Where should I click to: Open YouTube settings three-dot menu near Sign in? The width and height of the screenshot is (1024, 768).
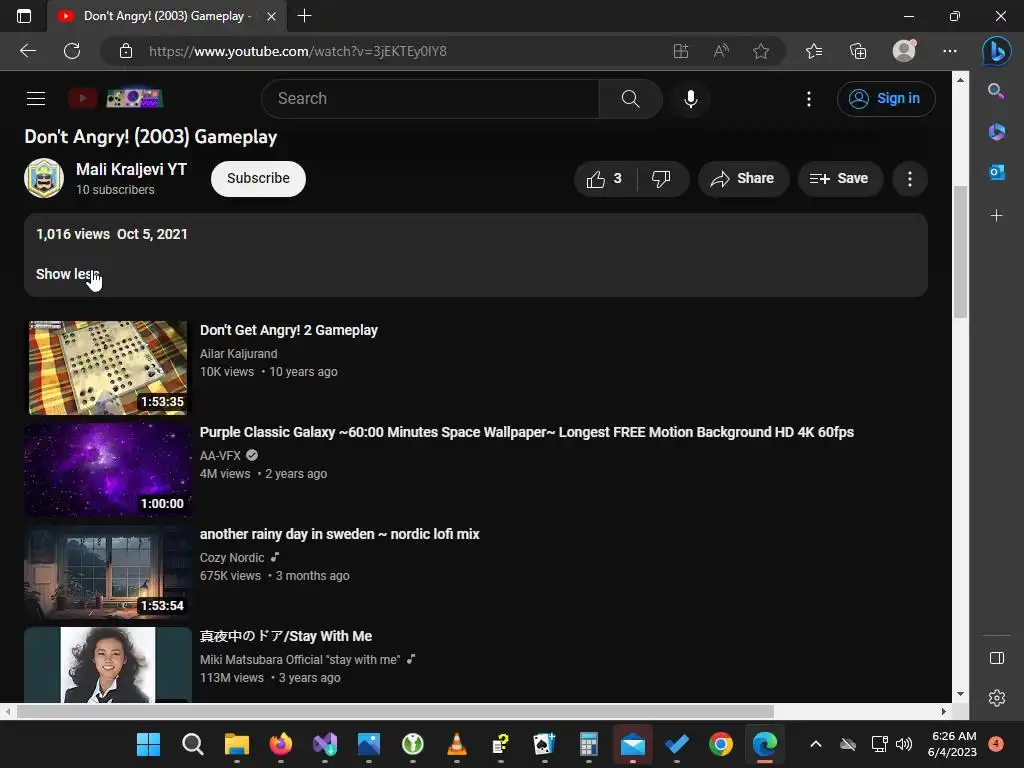(x=808, y=99)
